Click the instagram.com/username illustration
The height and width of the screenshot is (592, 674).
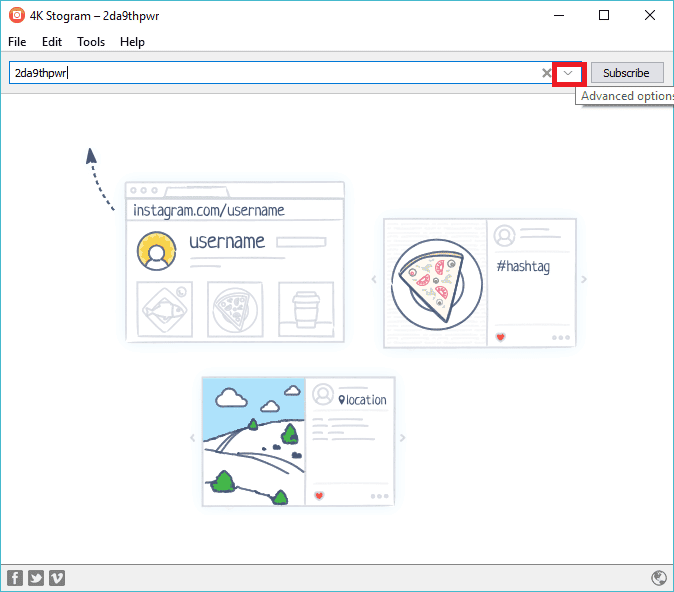click(x=235, y=262)
